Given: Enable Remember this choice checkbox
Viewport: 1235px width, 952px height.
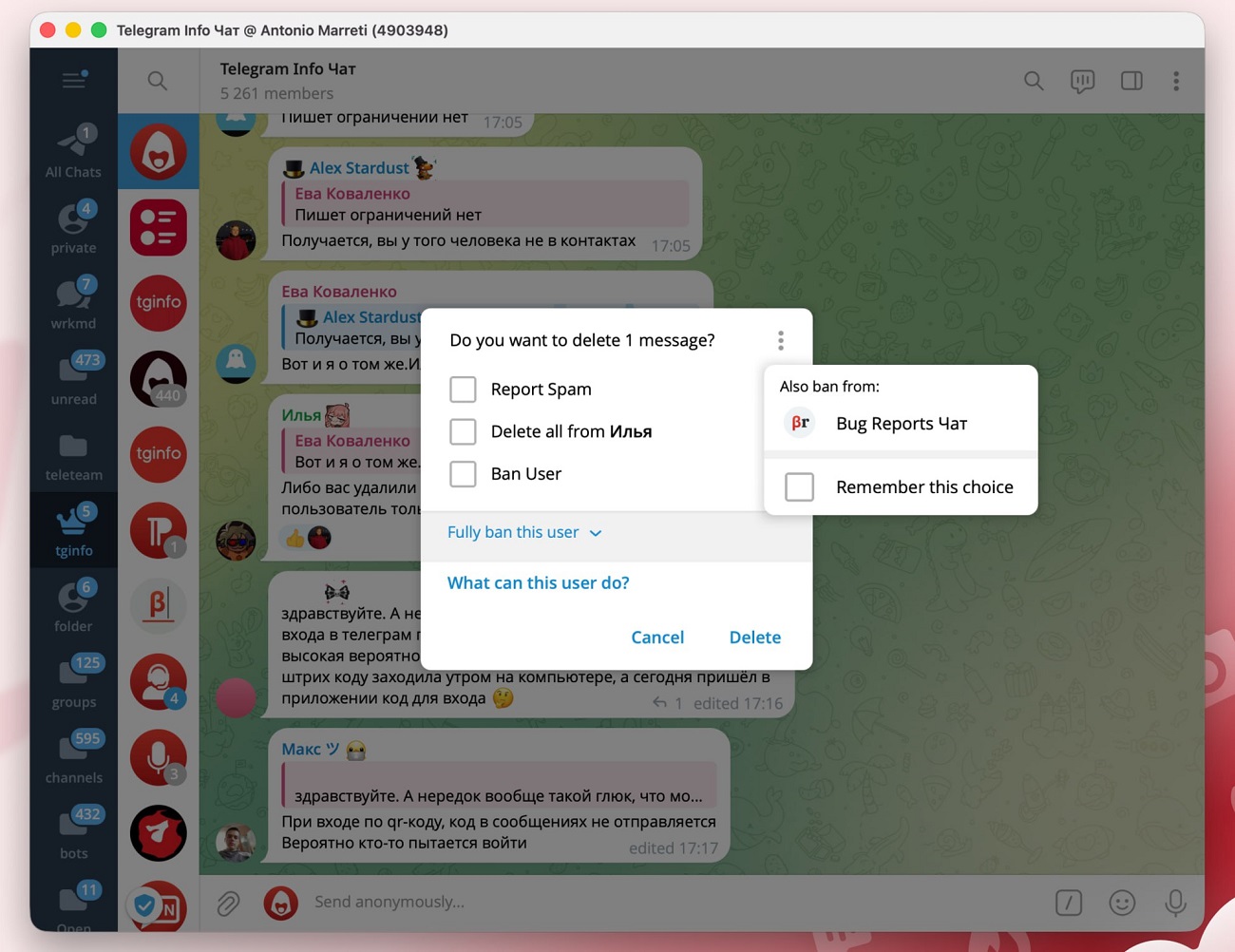Looking at the screenshot, I should [x=799, y=487].
